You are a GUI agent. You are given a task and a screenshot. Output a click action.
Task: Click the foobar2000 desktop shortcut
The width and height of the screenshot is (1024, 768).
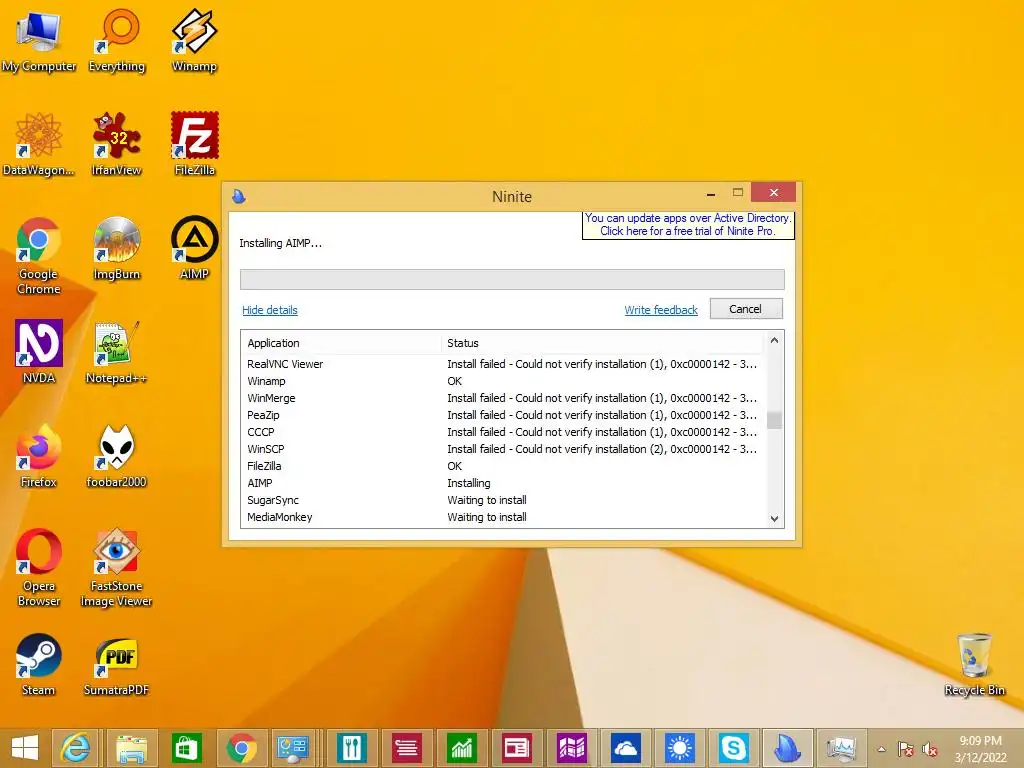[117, 456]
